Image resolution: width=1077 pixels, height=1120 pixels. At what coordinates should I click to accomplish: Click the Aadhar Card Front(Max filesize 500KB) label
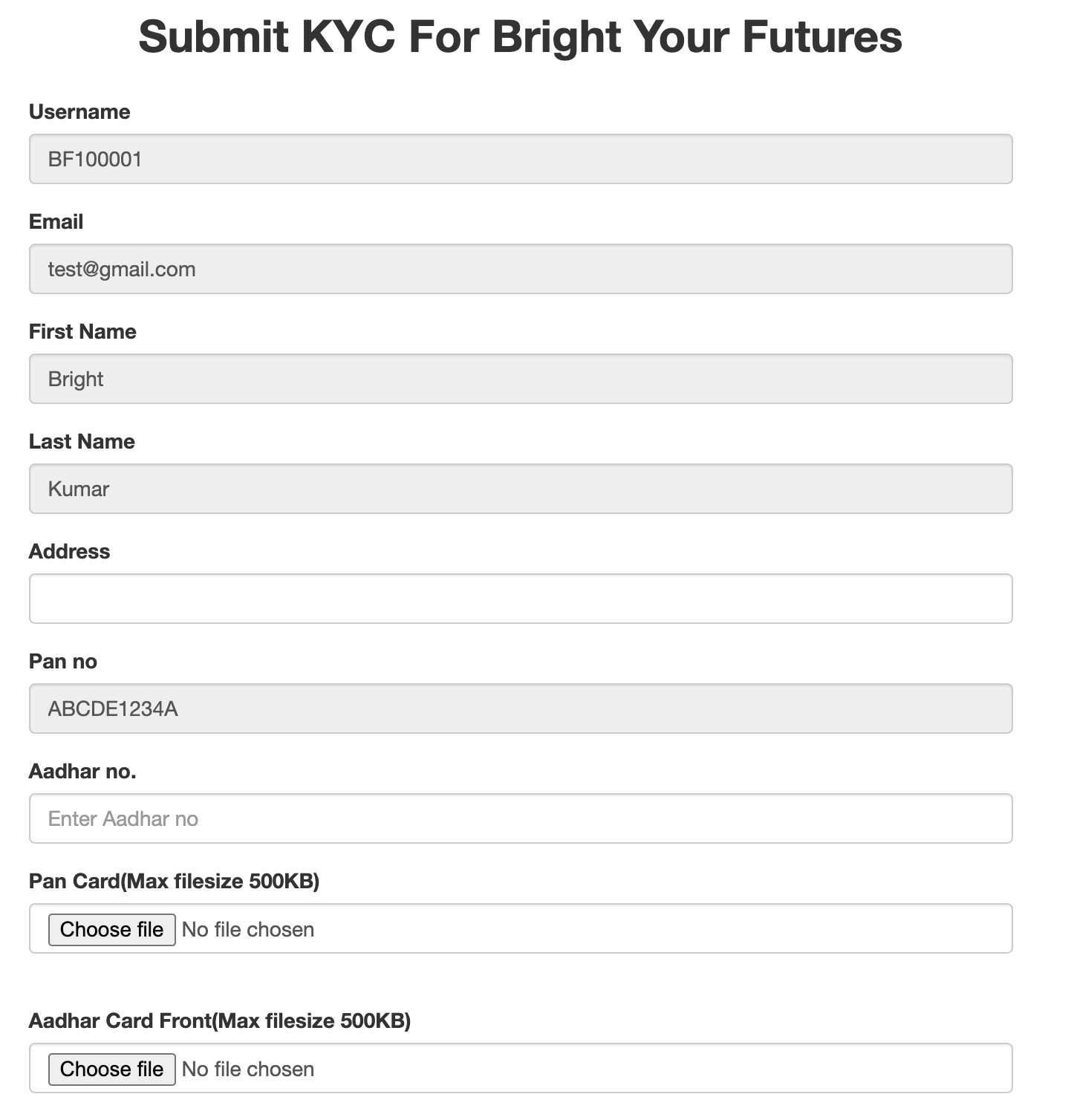click(219, 1021)
